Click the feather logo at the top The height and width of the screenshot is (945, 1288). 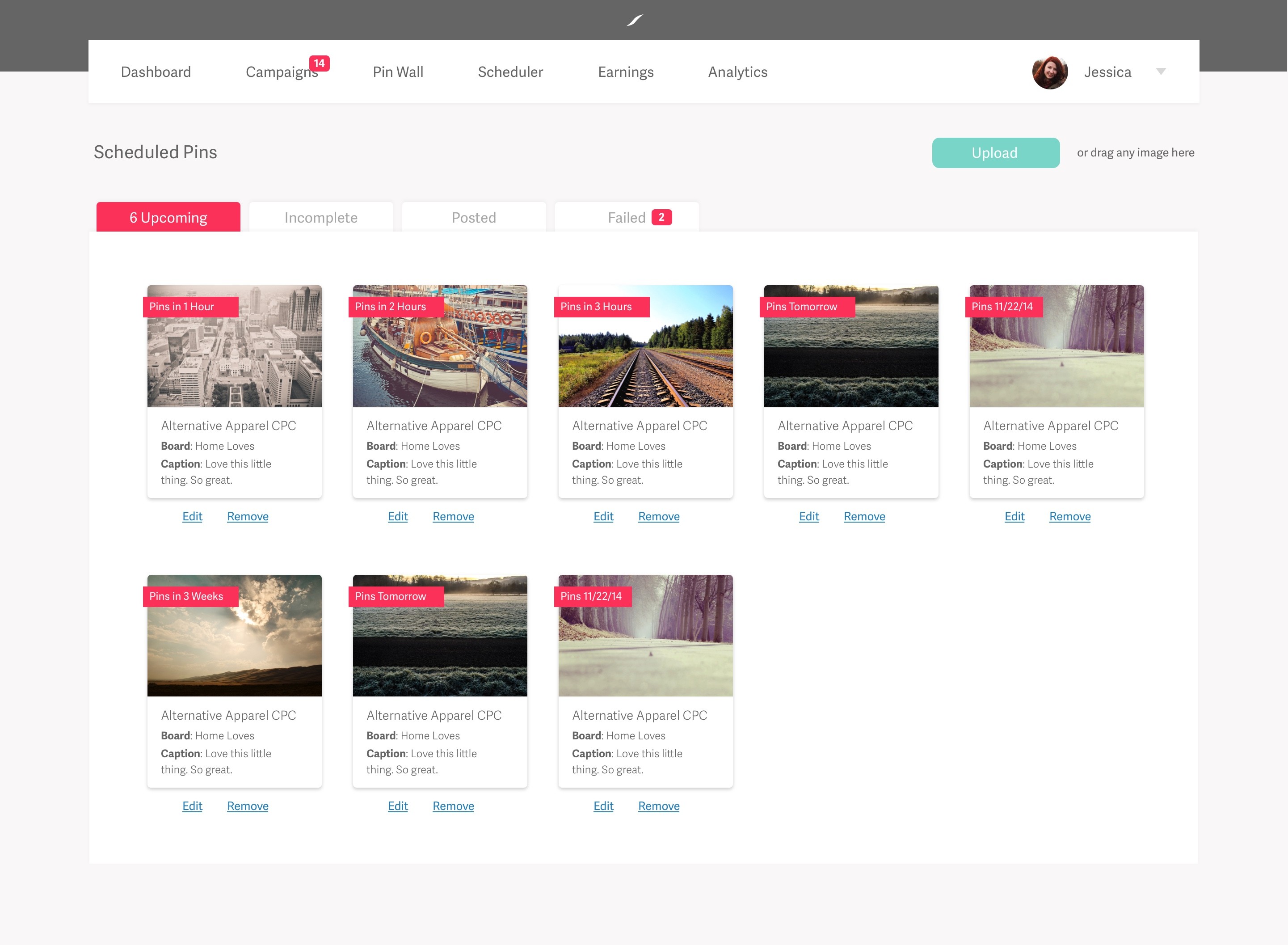[x=635, y=21]
